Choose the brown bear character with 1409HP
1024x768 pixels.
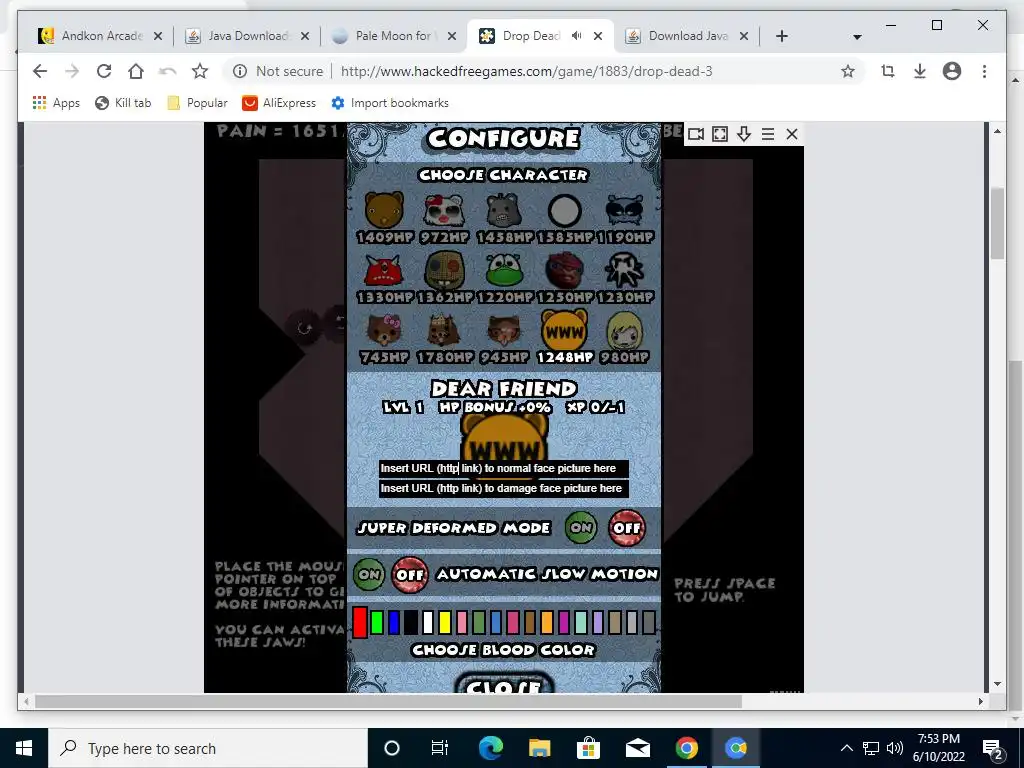point(384,210)
